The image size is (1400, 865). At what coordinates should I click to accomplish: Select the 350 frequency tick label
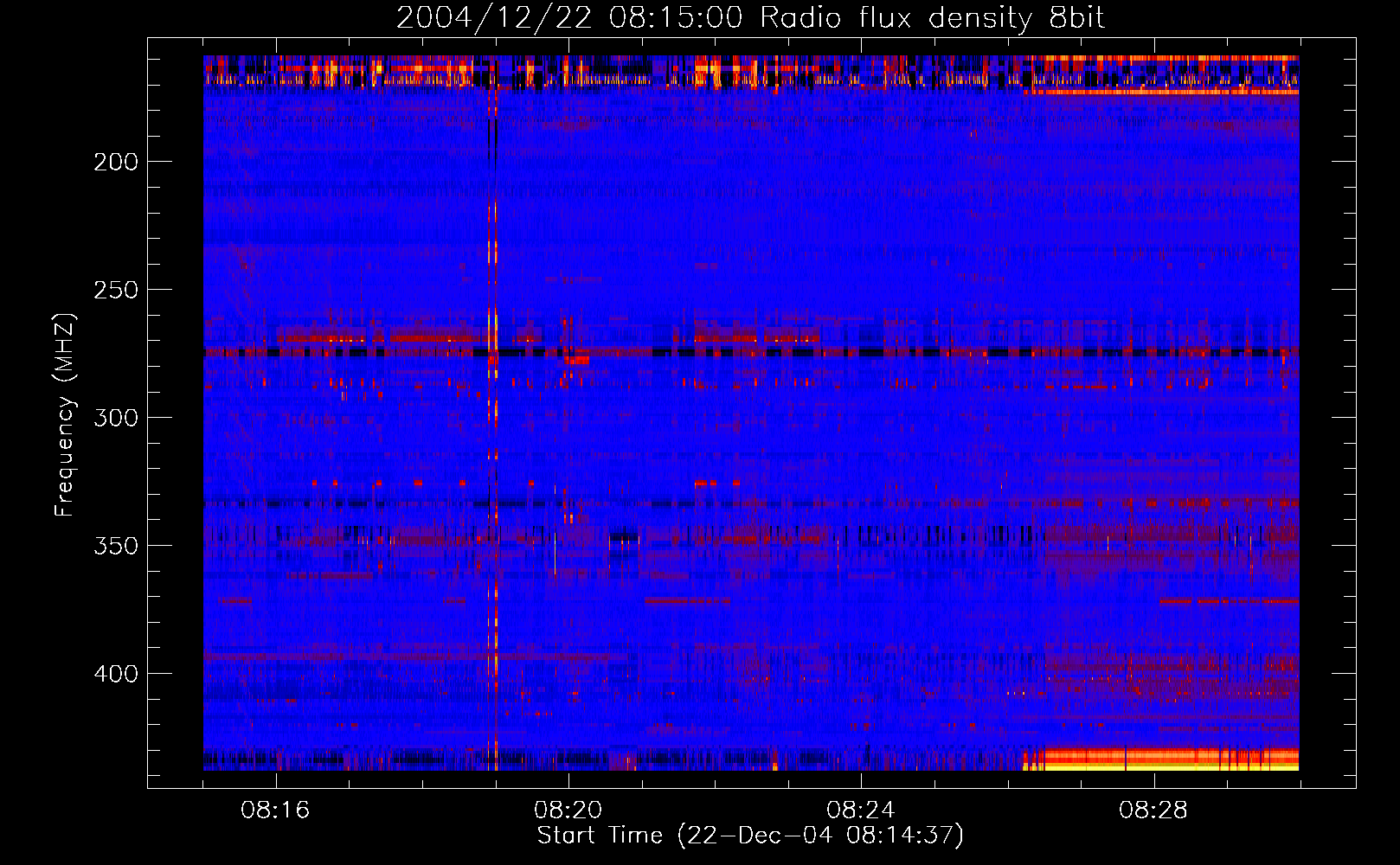pos(116,546)
